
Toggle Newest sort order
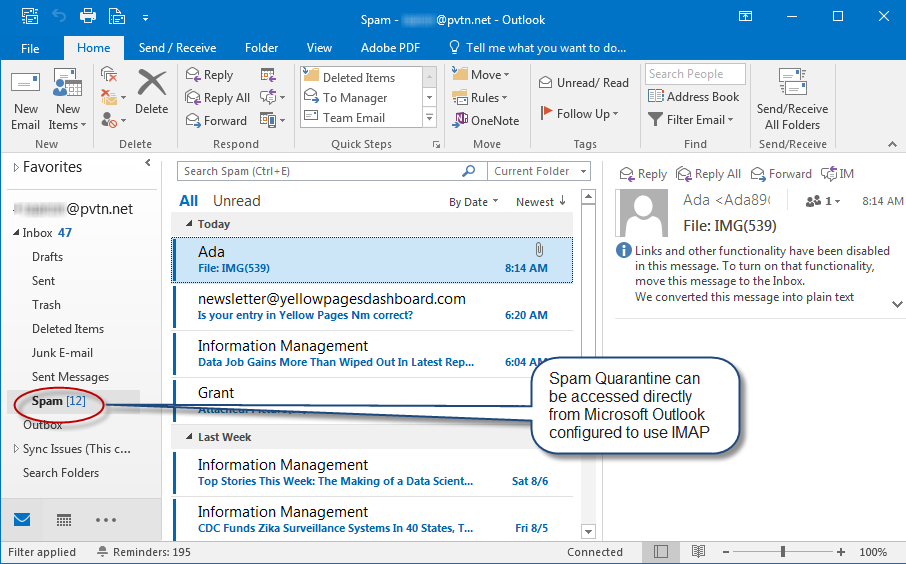tap(541, 202)
